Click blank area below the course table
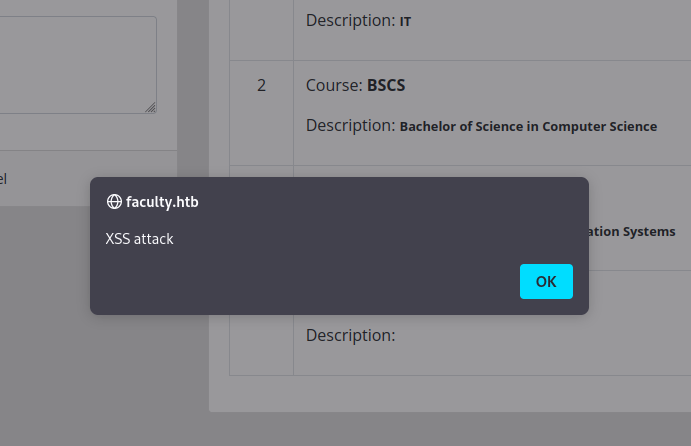691x446 pixels. (x=450, y=393)
